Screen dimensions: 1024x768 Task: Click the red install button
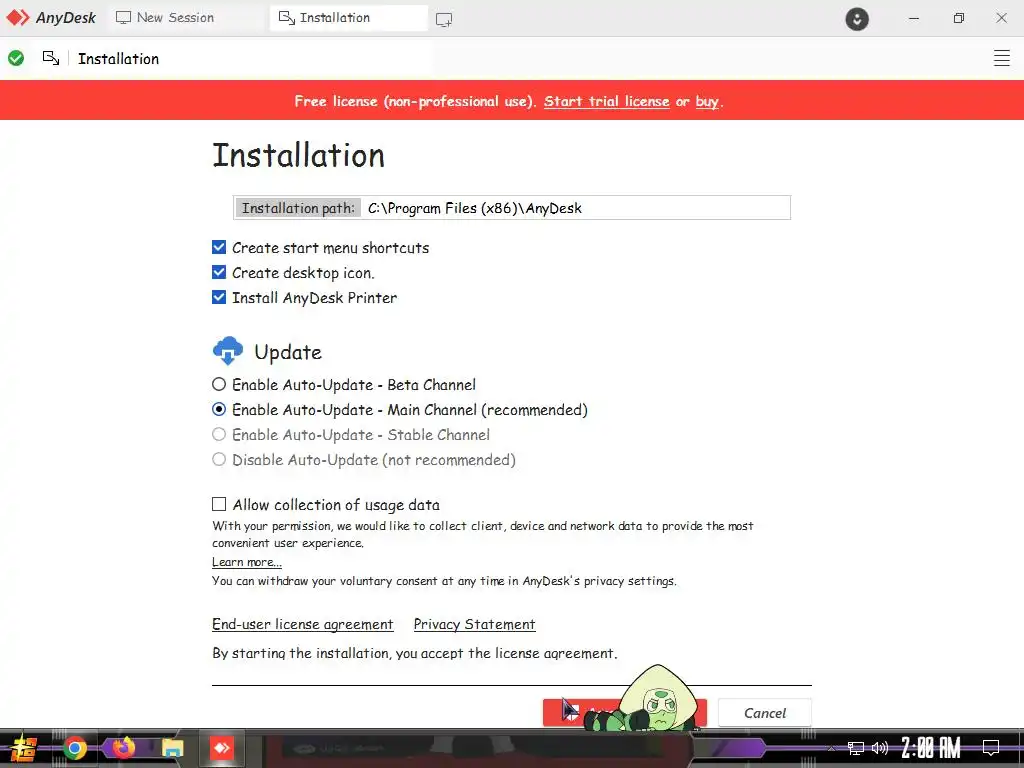(624, 712)
